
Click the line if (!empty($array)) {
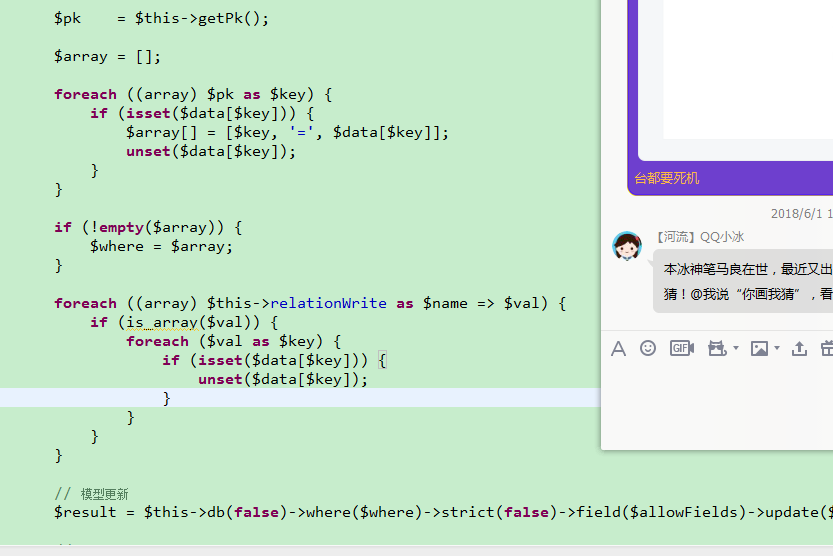point(148,228)
